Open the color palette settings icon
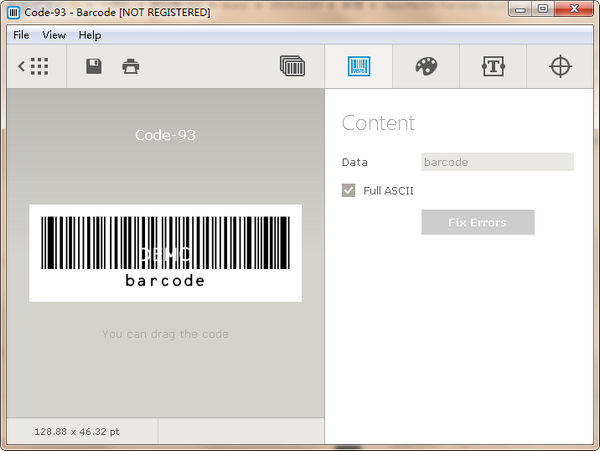 (x=426, y=67)
